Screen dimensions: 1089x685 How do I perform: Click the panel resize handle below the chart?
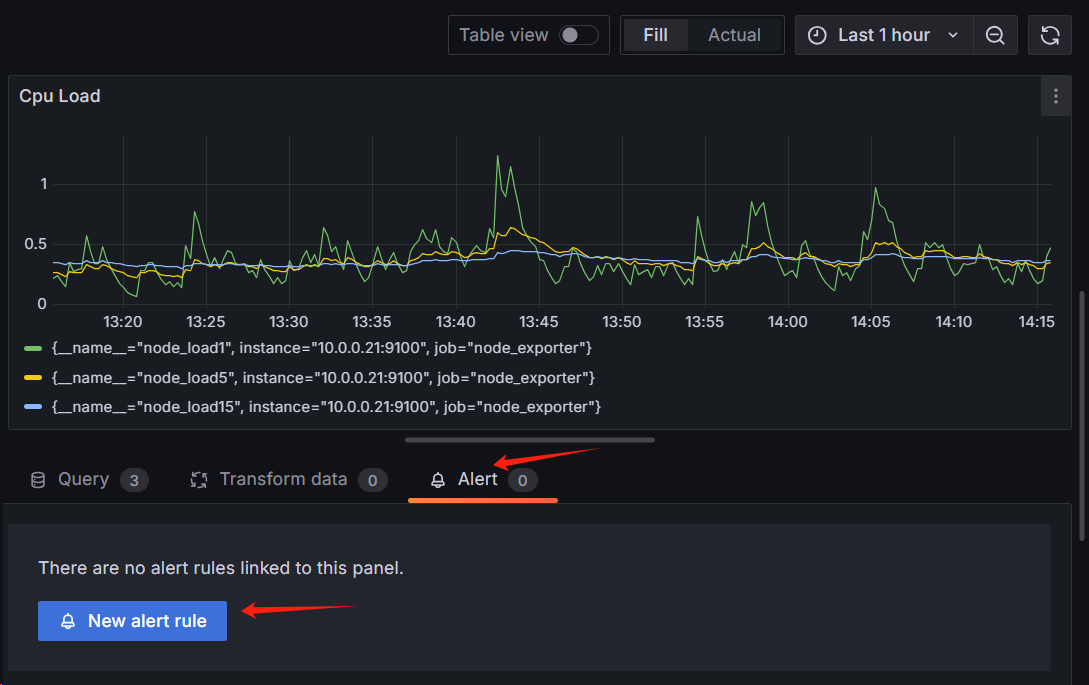[530, 439]
